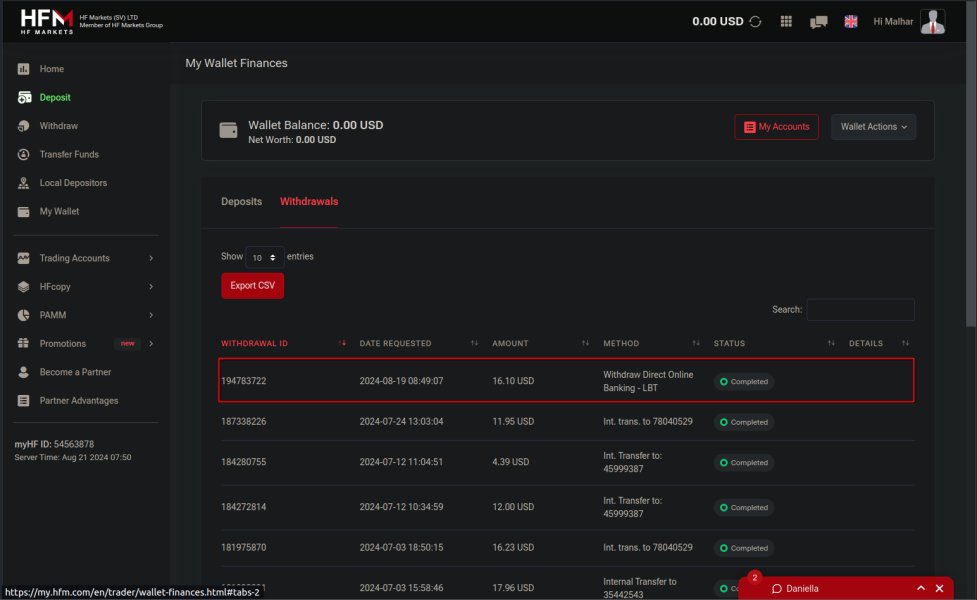This screenshot has width=977, height=600.
Task: Click the Export CSV button
Action: point(252,286)
